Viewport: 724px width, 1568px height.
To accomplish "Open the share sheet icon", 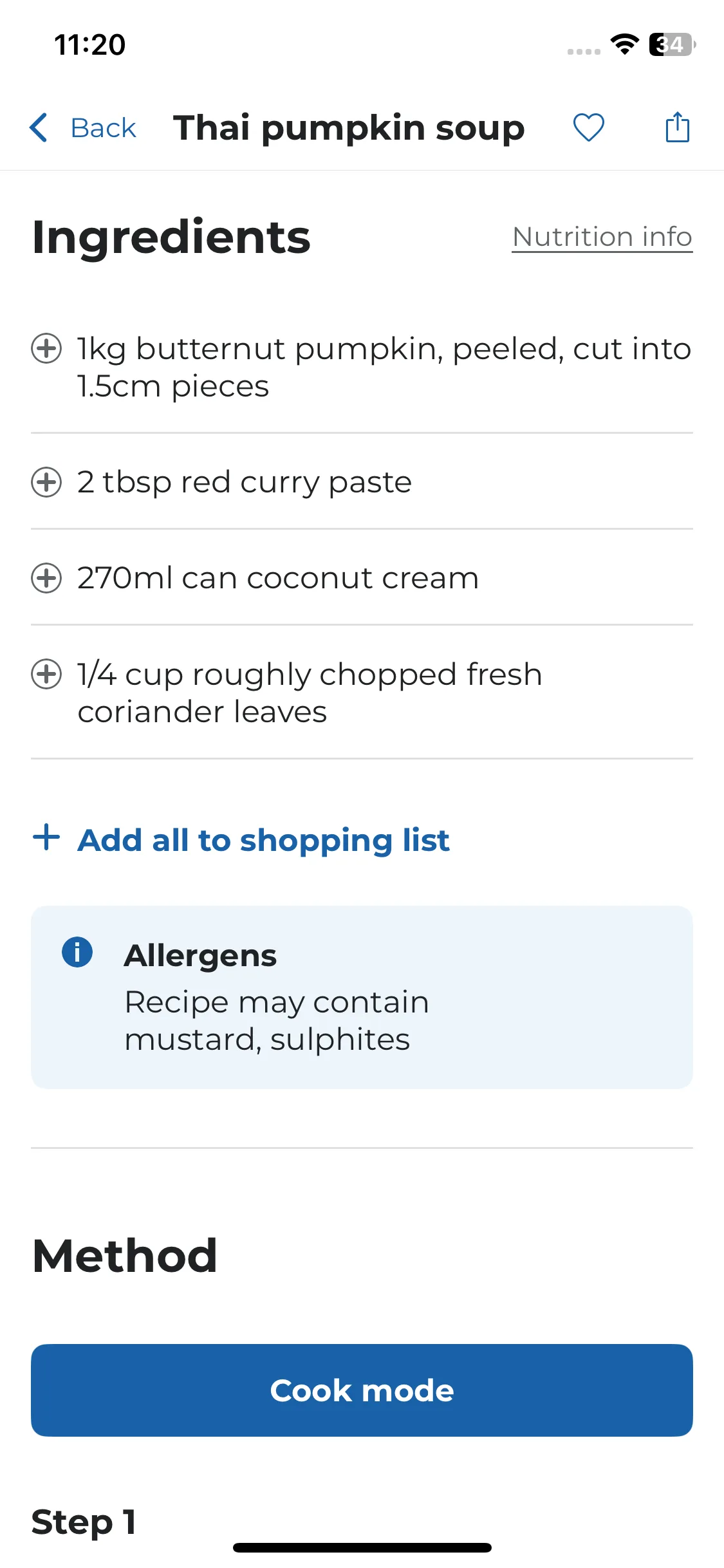I will 677,126.
